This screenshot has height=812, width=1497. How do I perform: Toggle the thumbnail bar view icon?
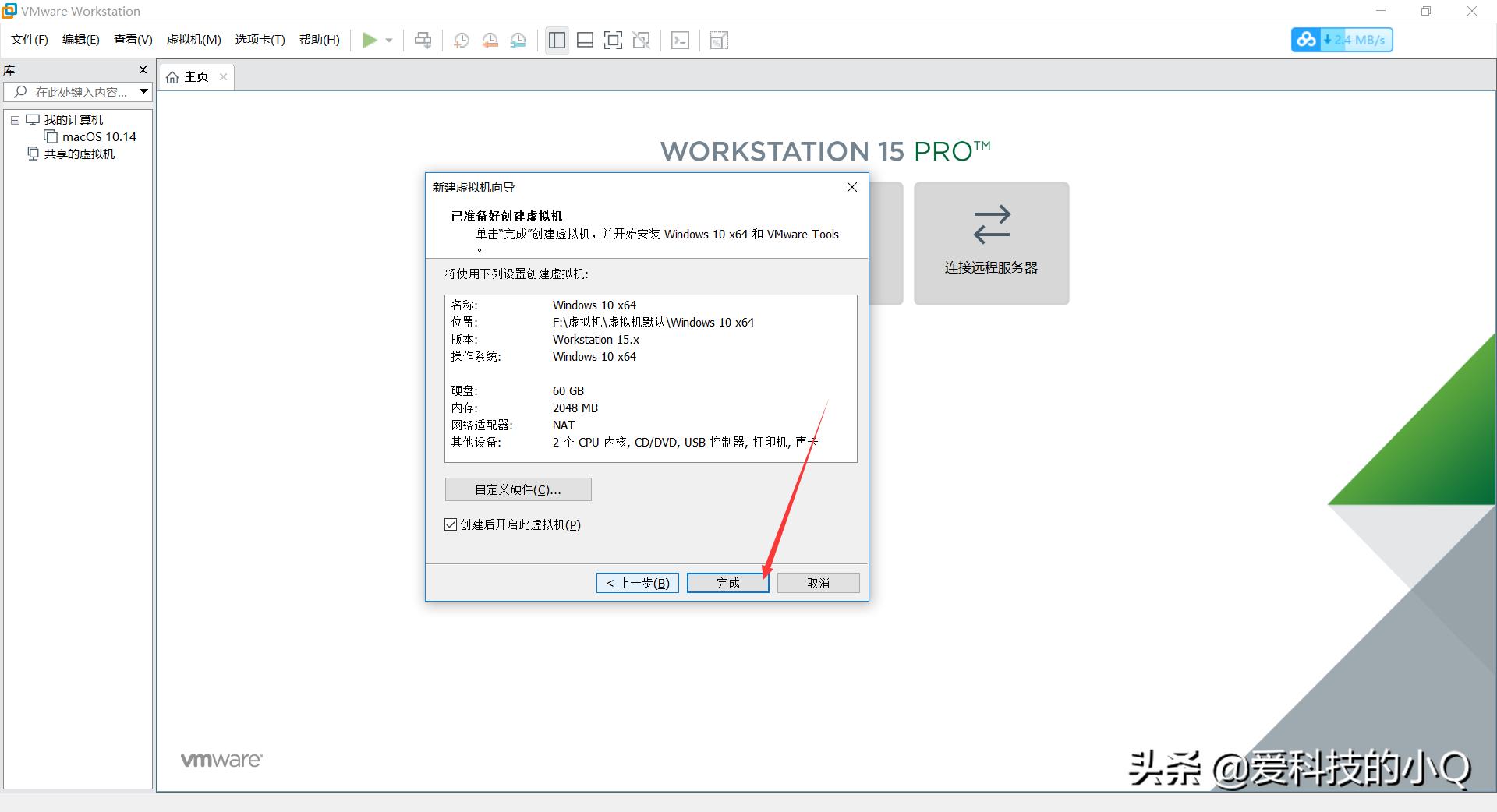(x=585, y=40)
